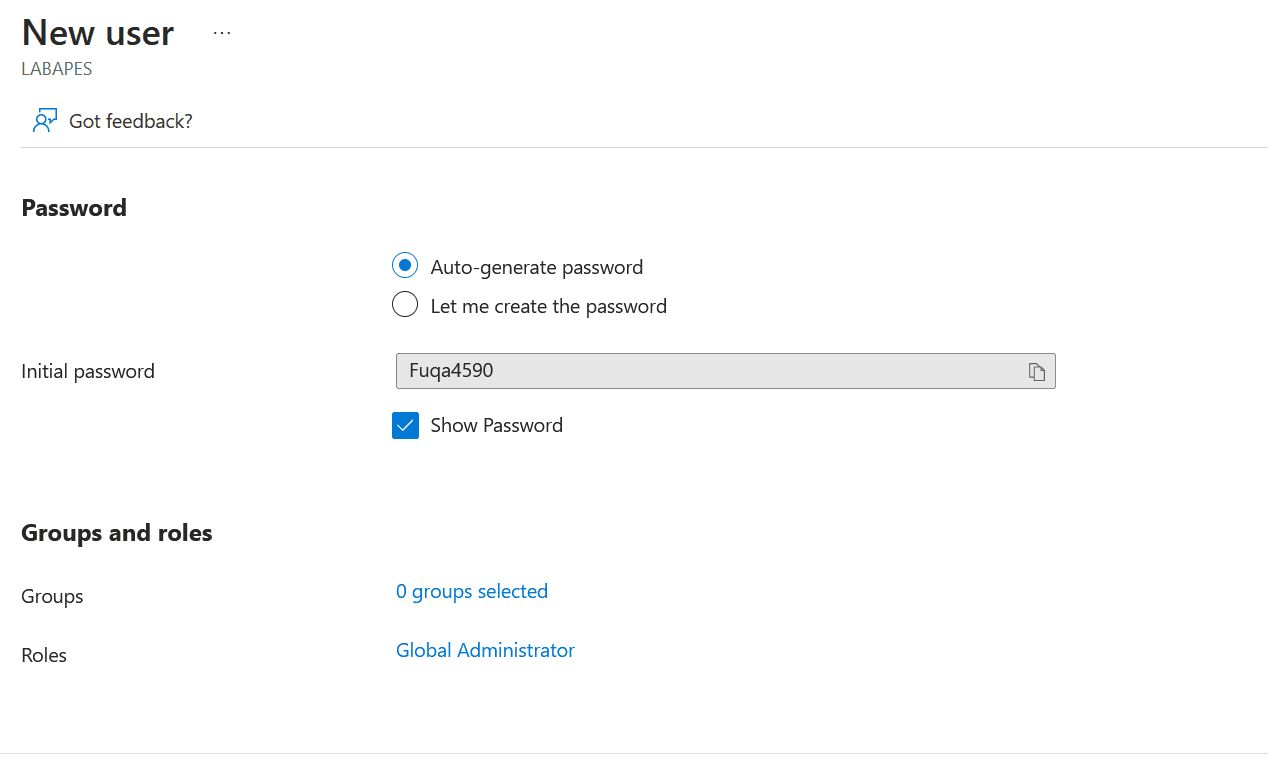The width and height of the screenshot is (1268, 761).
Task: Click the LABAPES tenant name subtitle
Action: 57,70
